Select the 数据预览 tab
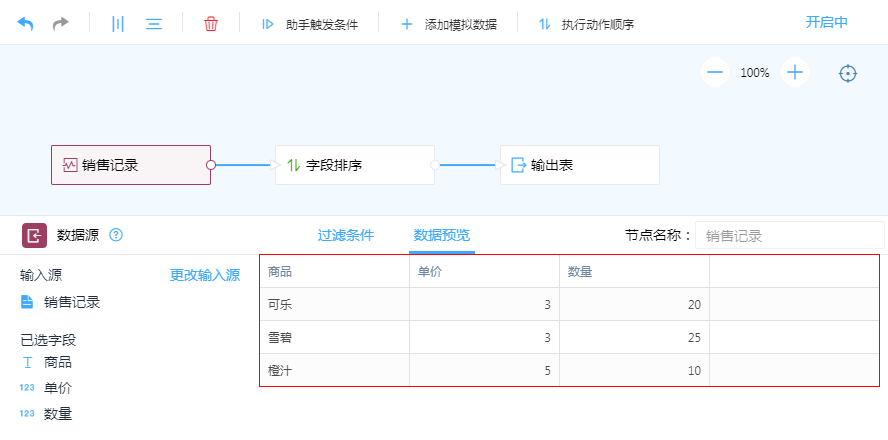 442,236
